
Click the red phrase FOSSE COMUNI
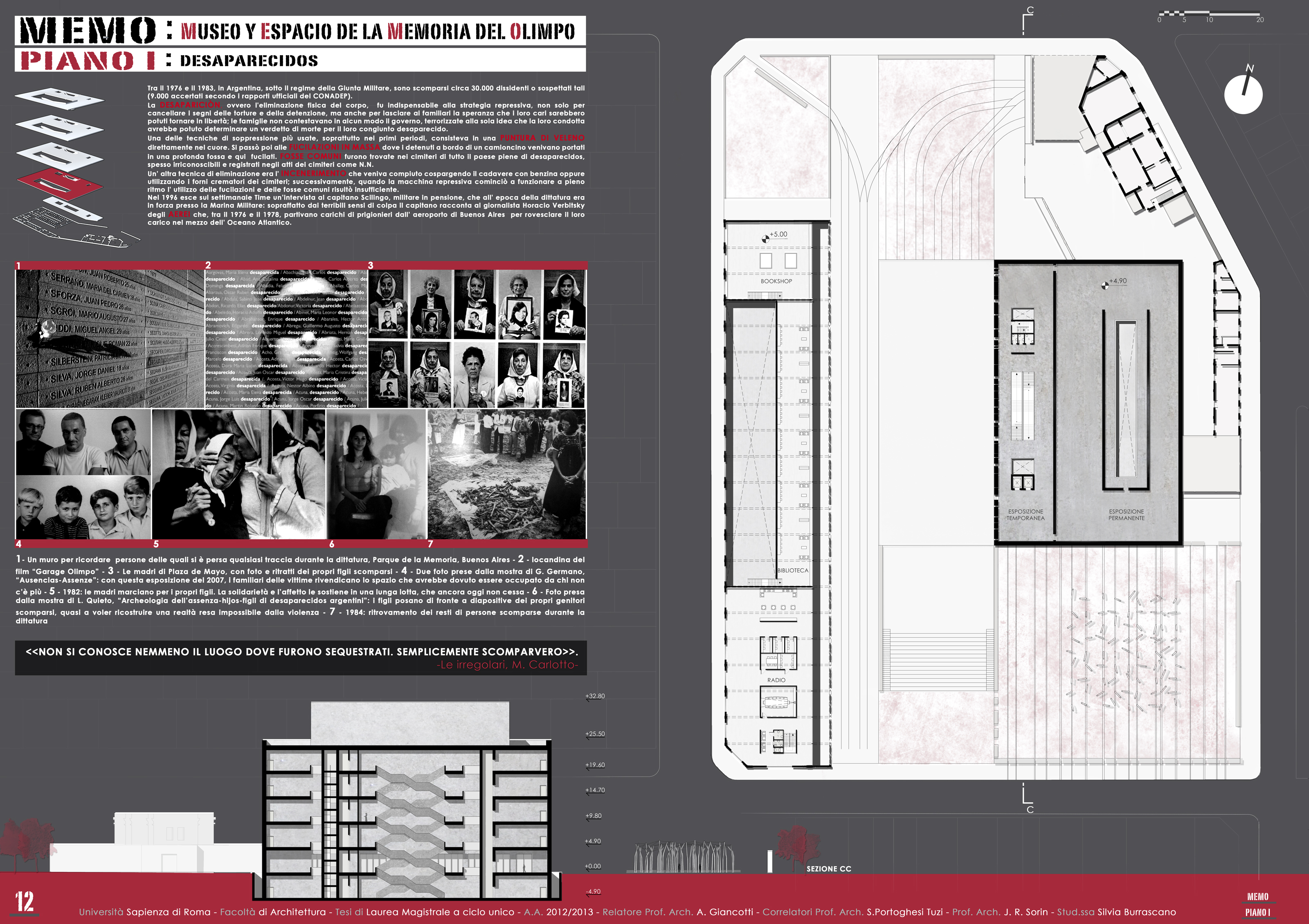pyautogui.click(x=311, y=156)
